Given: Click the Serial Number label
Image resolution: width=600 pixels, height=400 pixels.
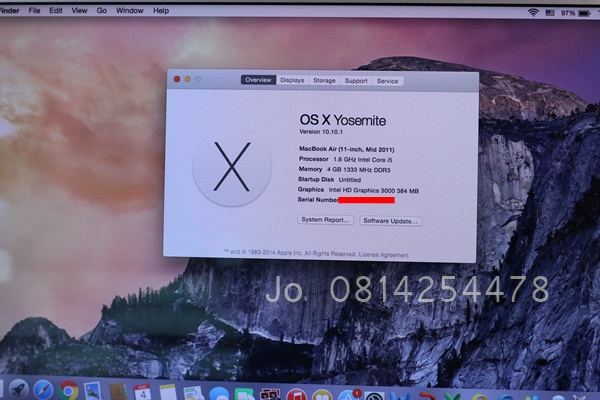Looking at the screenshot, I should point(318,199).
